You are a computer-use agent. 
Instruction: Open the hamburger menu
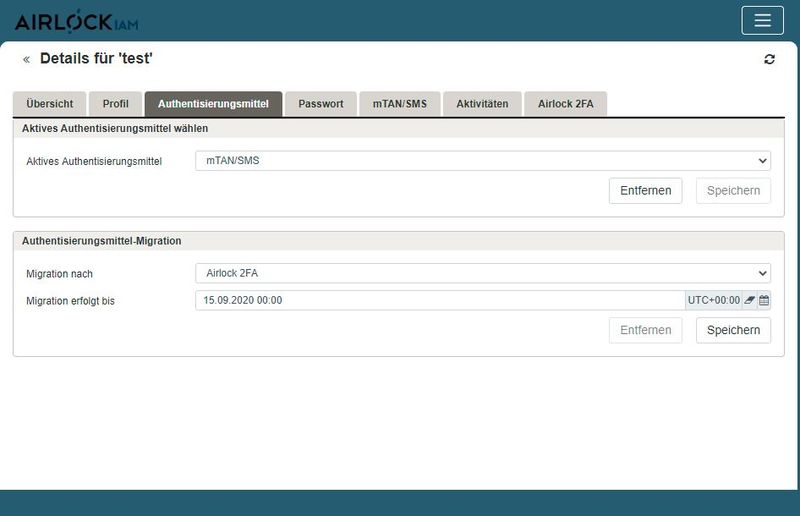coord(762,20)
